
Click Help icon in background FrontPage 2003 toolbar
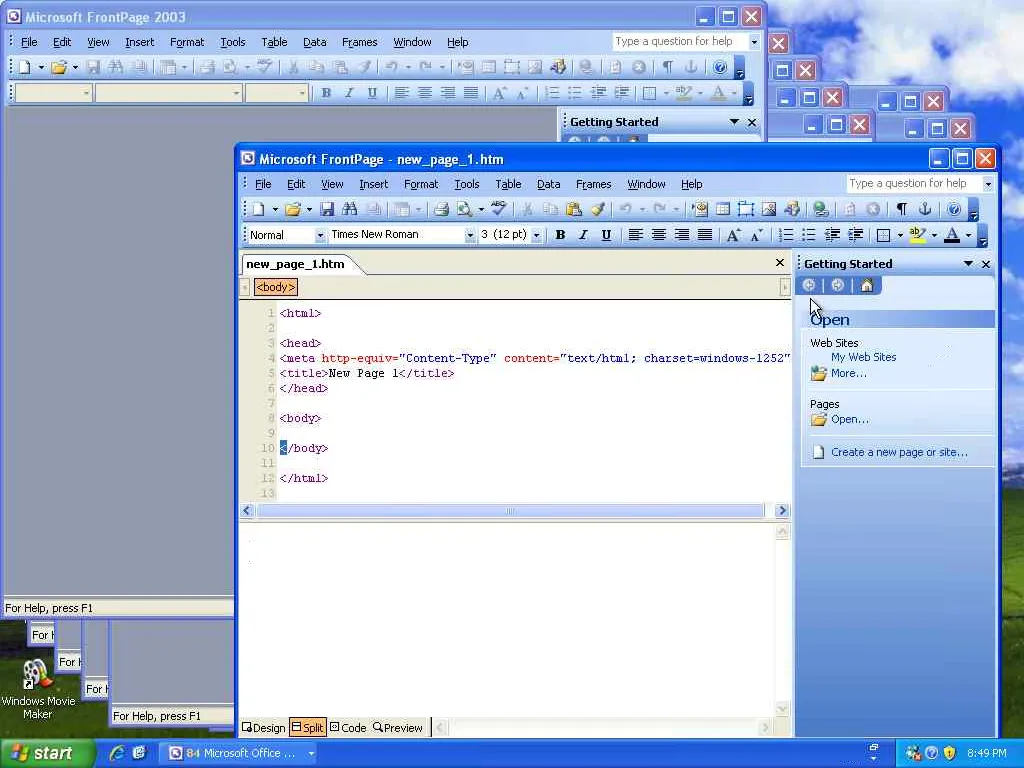coord(720,67)
